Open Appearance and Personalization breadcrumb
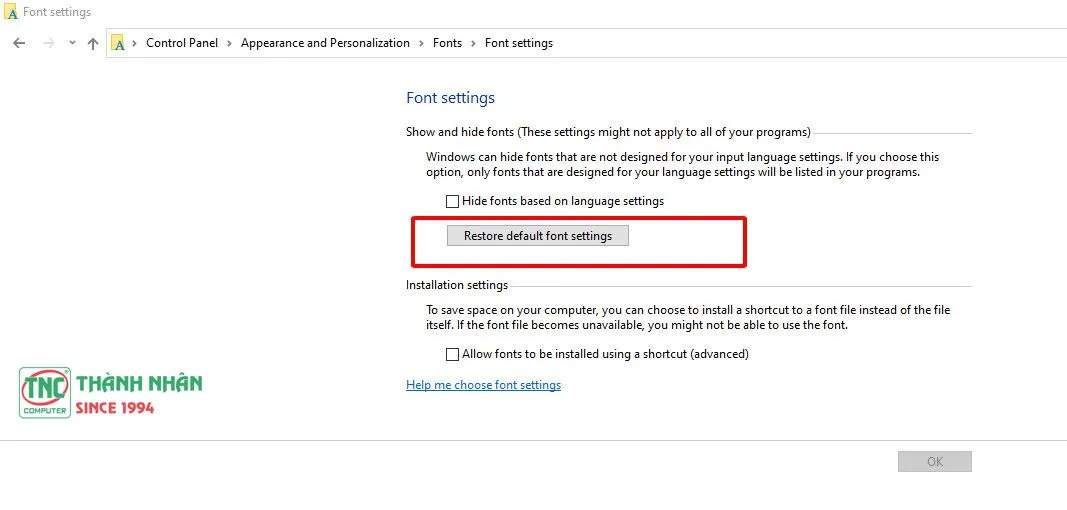The height and width of the screenshot is (510, 1067). pos(325,43)
